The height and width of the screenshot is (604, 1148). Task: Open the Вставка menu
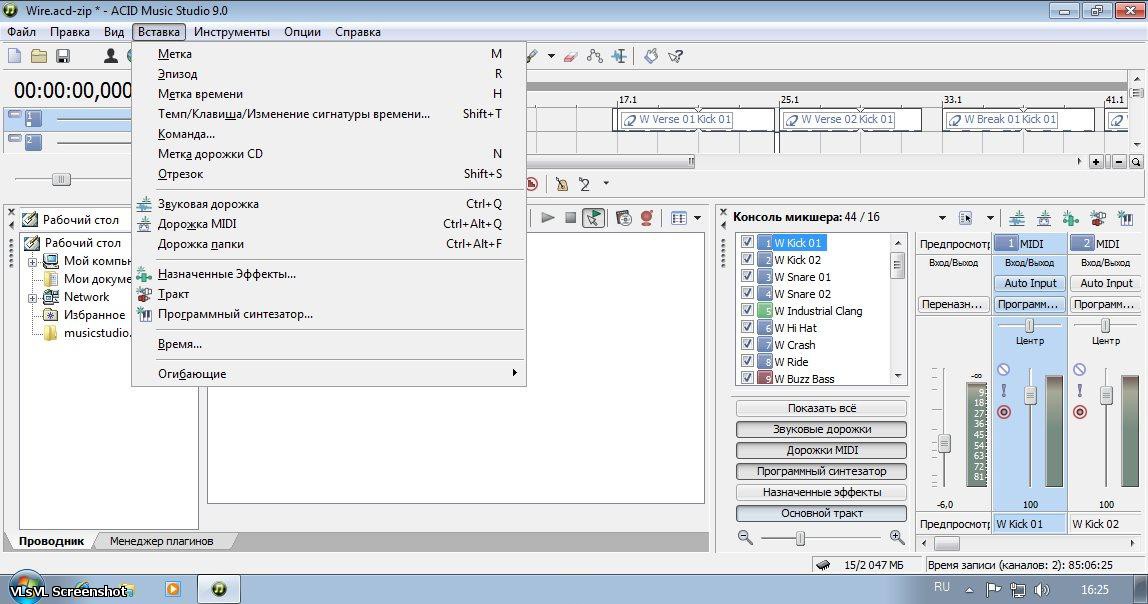[159, 31]
